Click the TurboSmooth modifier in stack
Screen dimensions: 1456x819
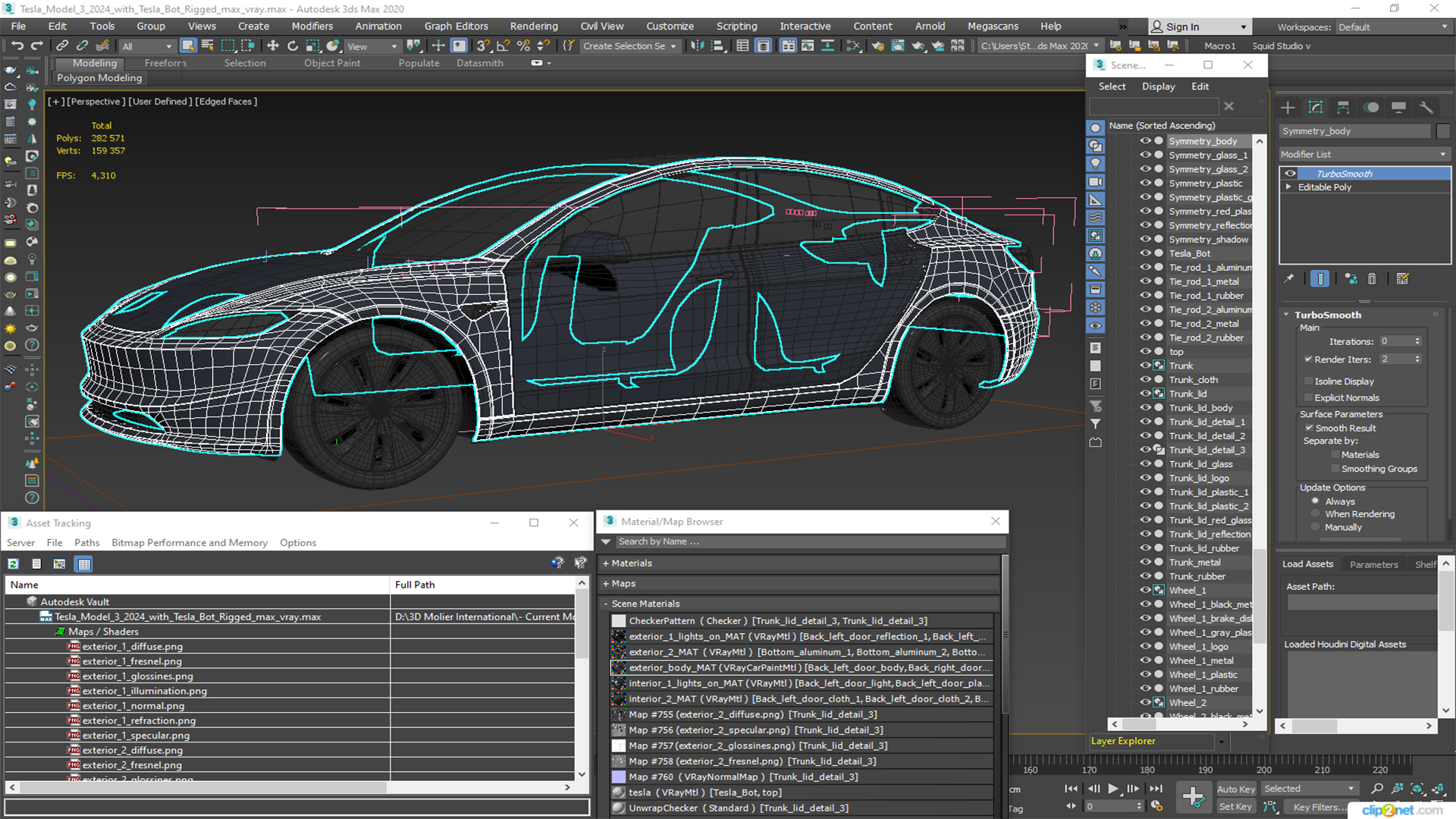(1342, 173)
